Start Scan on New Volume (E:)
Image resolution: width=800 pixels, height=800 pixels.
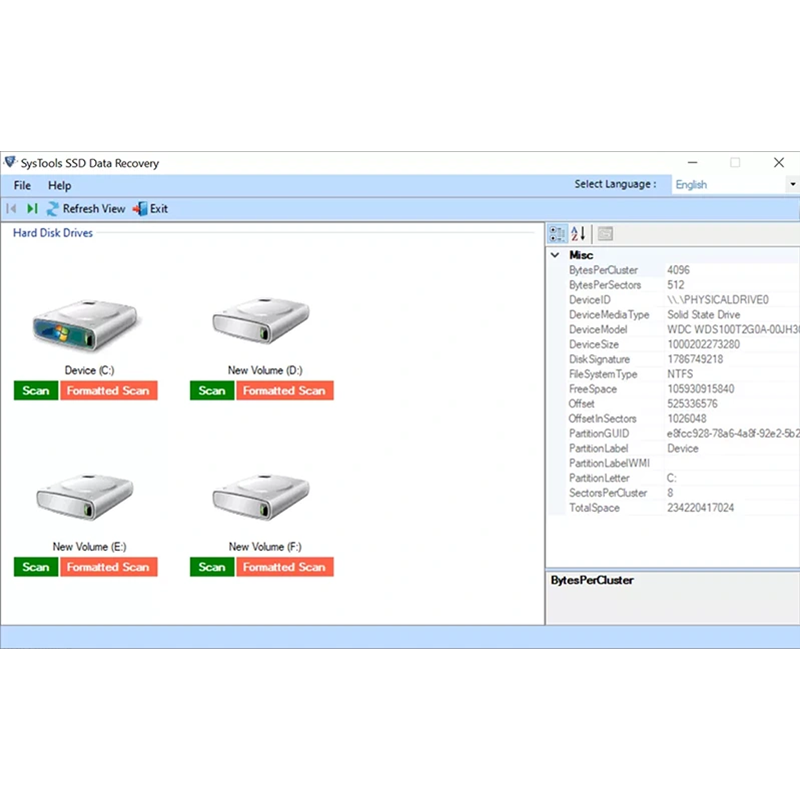click(36, 567)
